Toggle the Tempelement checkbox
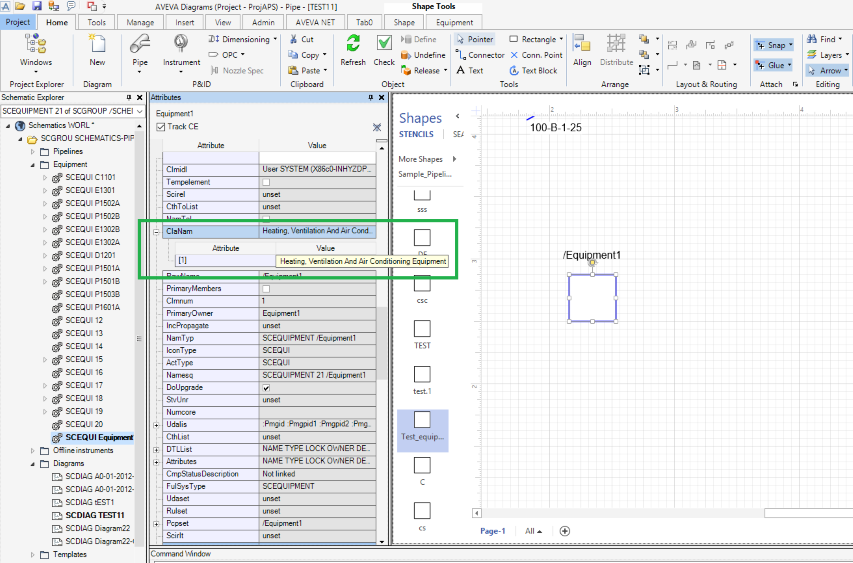This screenshot has width=853, height=563. 266,182
